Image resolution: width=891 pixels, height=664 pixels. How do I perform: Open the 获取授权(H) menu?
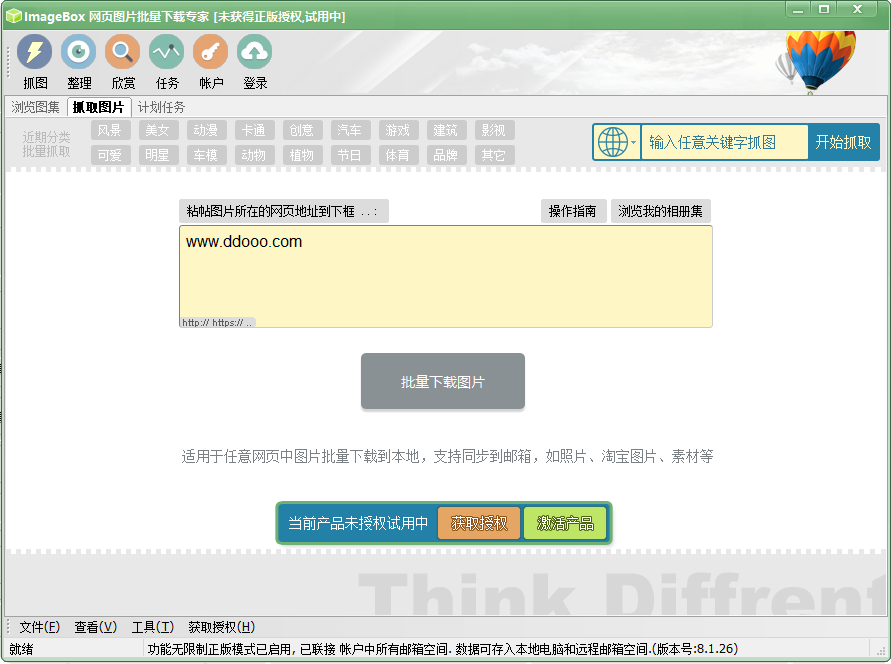coord(222,627)
